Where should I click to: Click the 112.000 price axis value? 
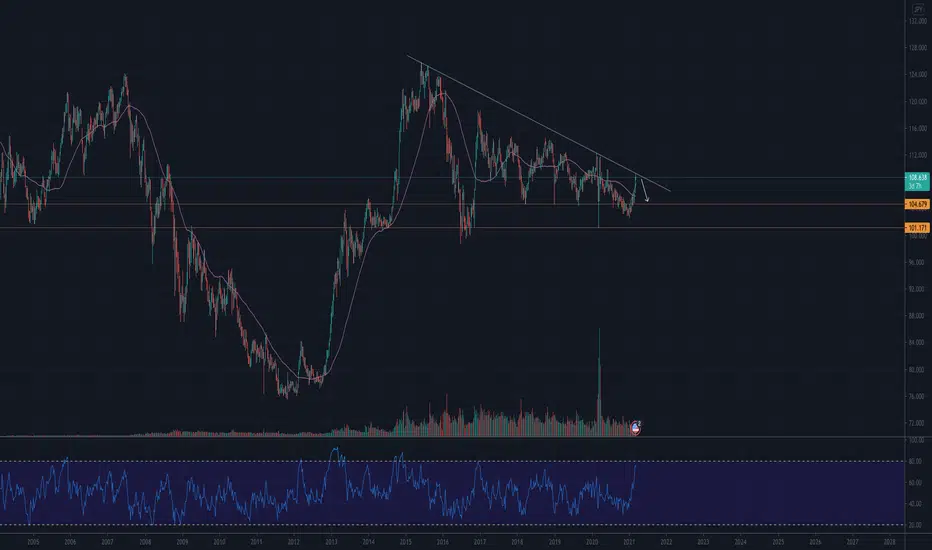917,155
